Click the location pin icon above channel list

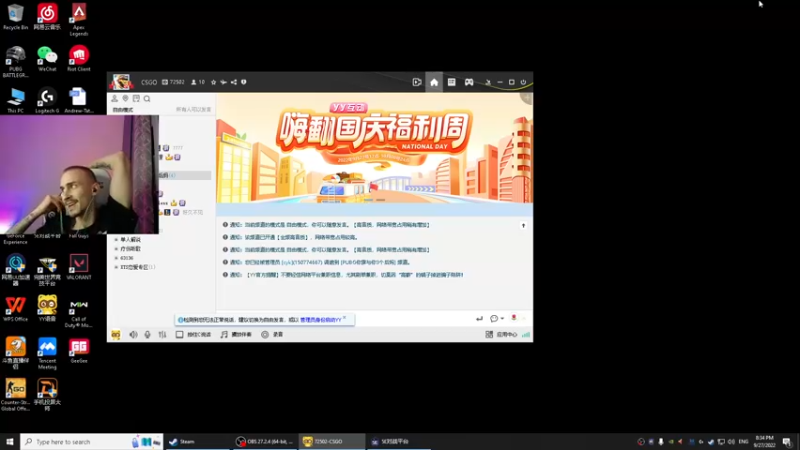pos(125,98)
